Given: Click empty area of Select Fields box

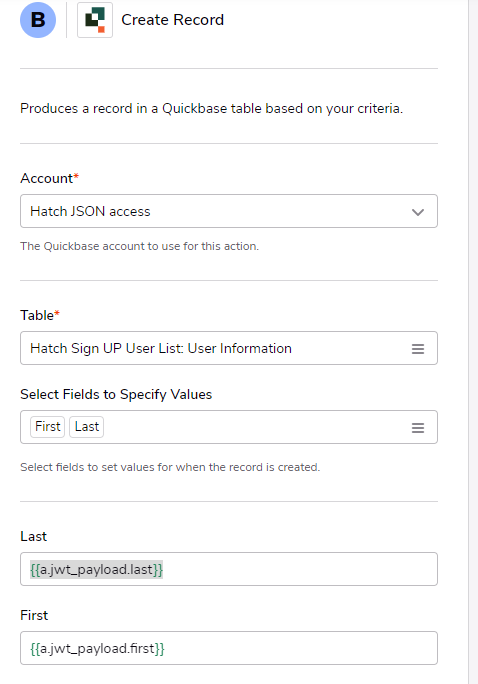Looking at the screenshot, I should 257,427.
